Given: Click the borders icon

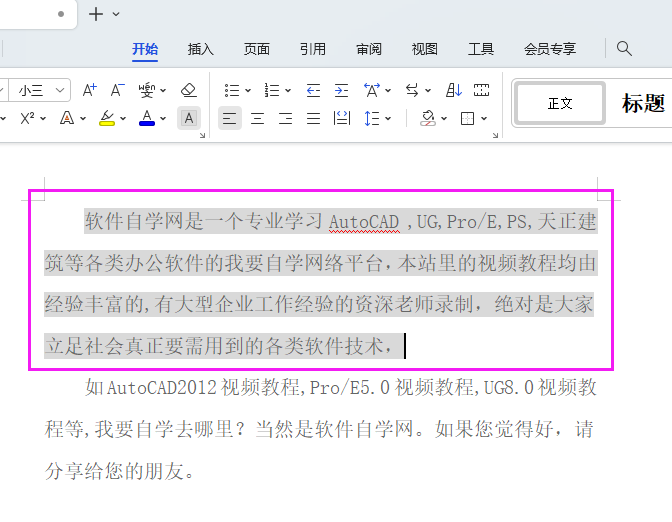Looking at the screenshot, I should point(467,118).
